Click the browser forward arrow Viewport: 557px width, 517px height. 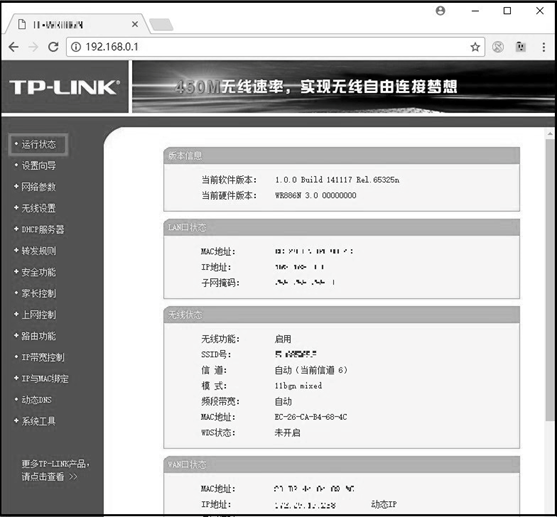[x=33, y=47]
